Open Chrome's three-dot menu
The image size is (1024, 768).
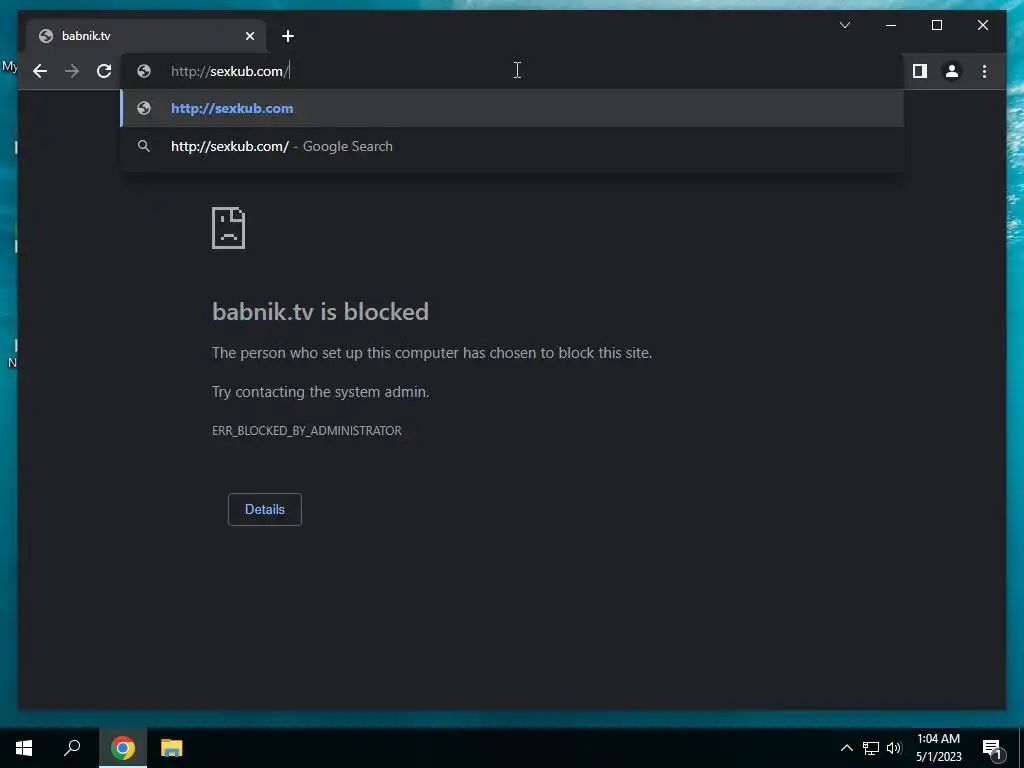click(x=984, y=71)
